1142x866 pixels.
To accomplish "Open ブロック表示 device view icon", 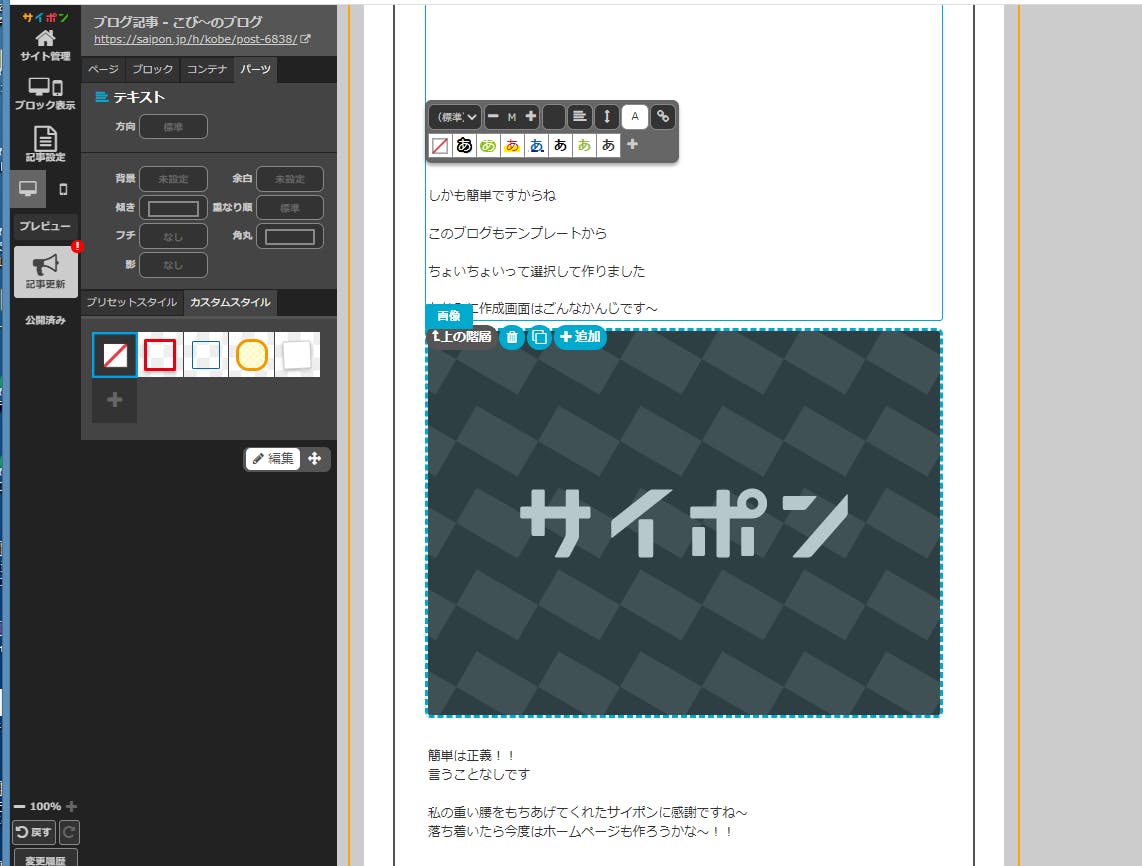I will (45, 94).
